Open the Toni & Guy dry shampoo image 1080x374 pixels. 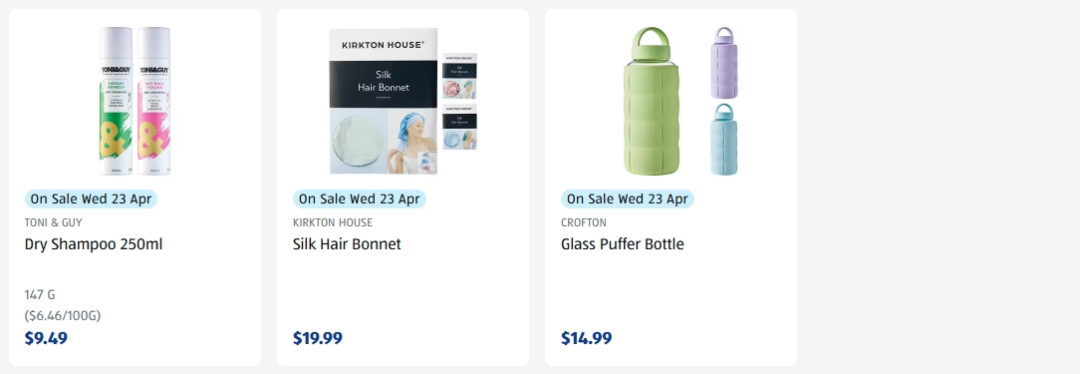point(135,101)
